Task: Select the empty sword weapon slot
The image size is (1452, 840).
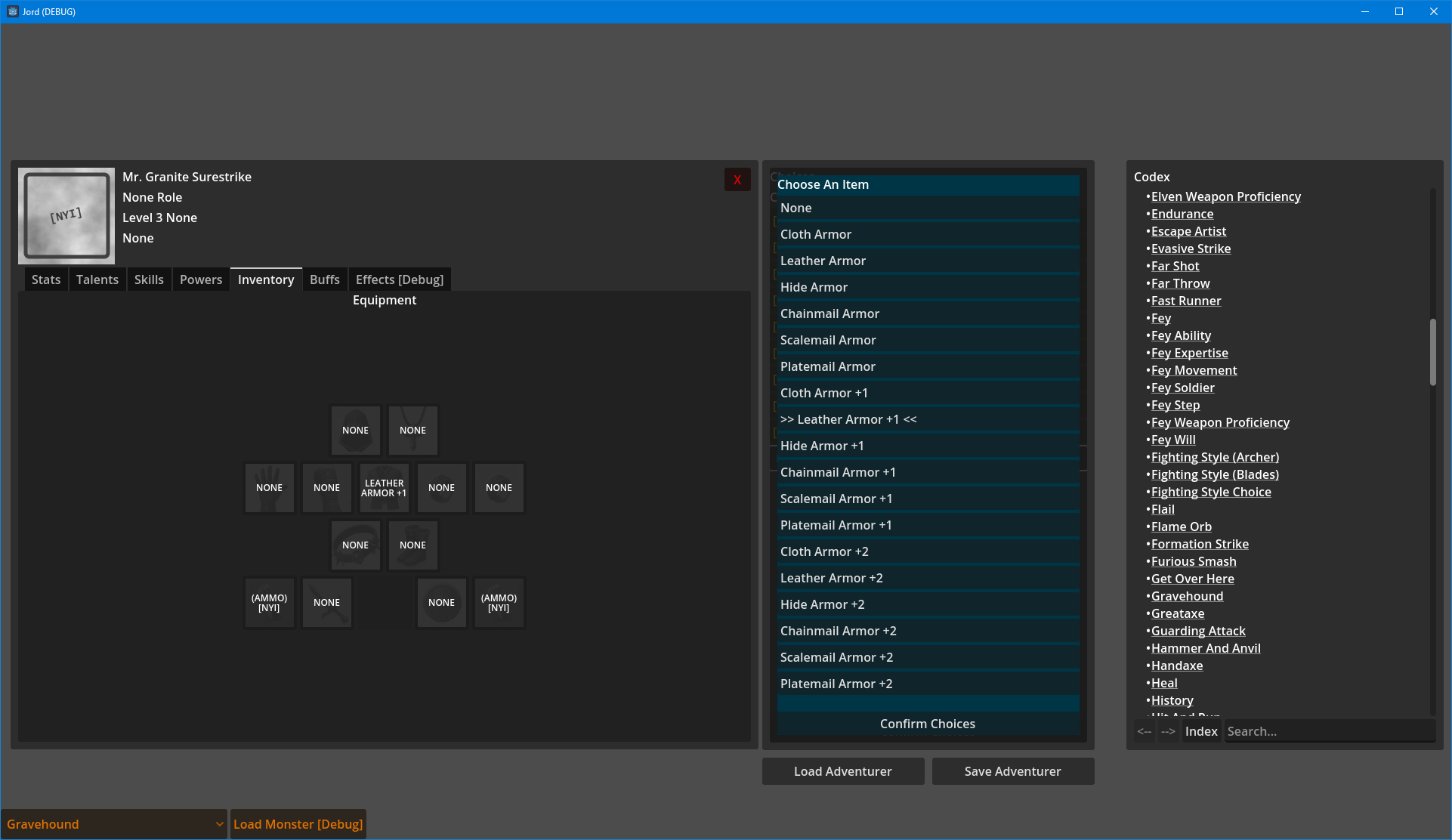Action: [326, 603]
